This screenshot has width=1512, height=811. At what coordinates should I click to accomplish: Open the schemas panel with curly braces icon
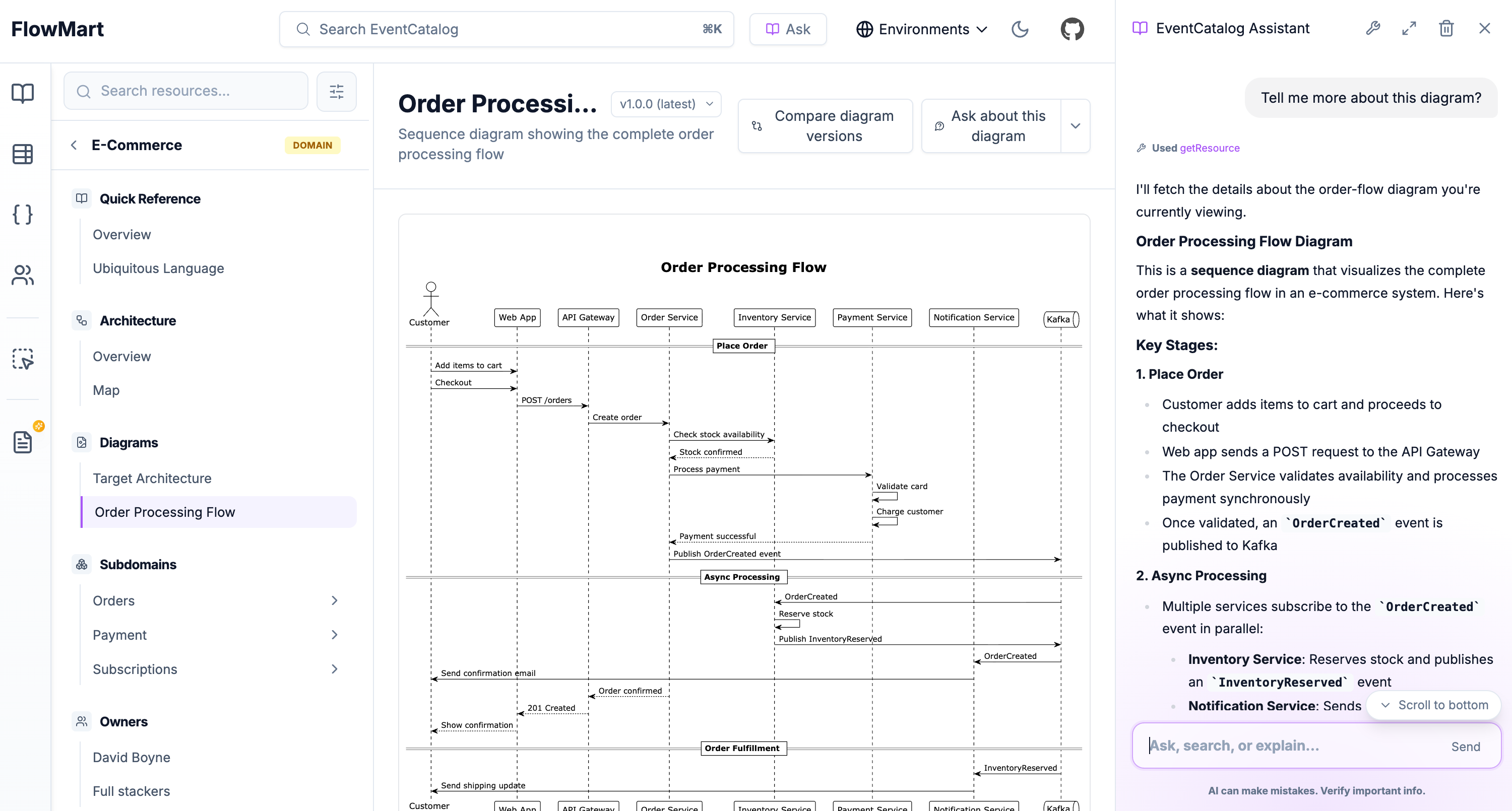[22, 215]
